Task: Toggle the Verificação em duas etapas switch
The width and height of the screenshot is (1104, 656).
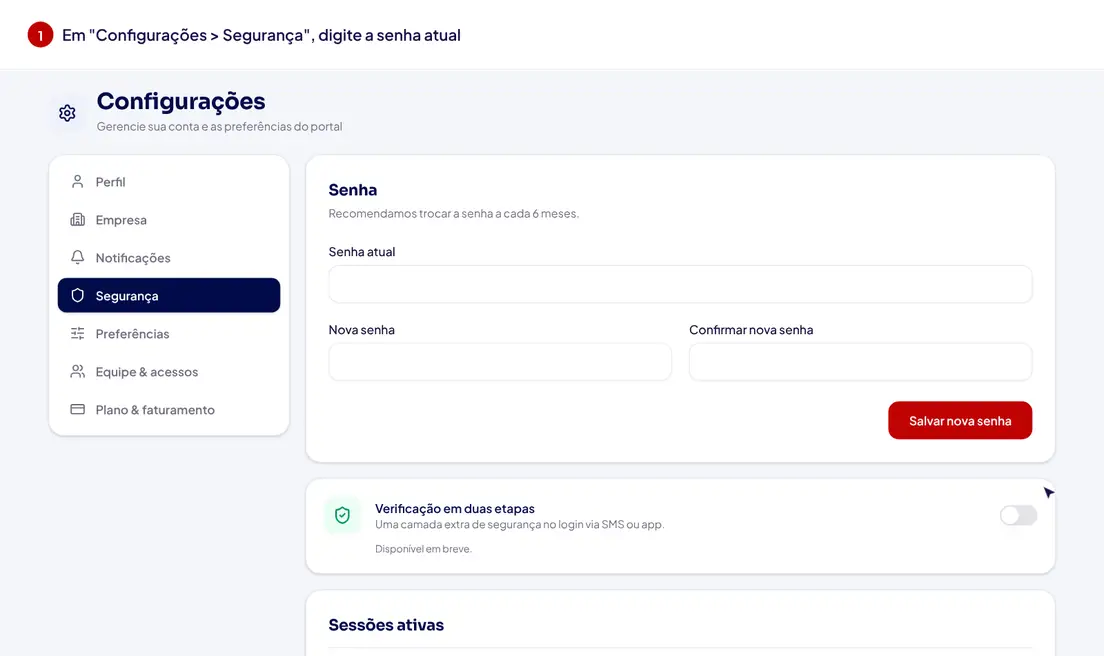Action: 1018,515
